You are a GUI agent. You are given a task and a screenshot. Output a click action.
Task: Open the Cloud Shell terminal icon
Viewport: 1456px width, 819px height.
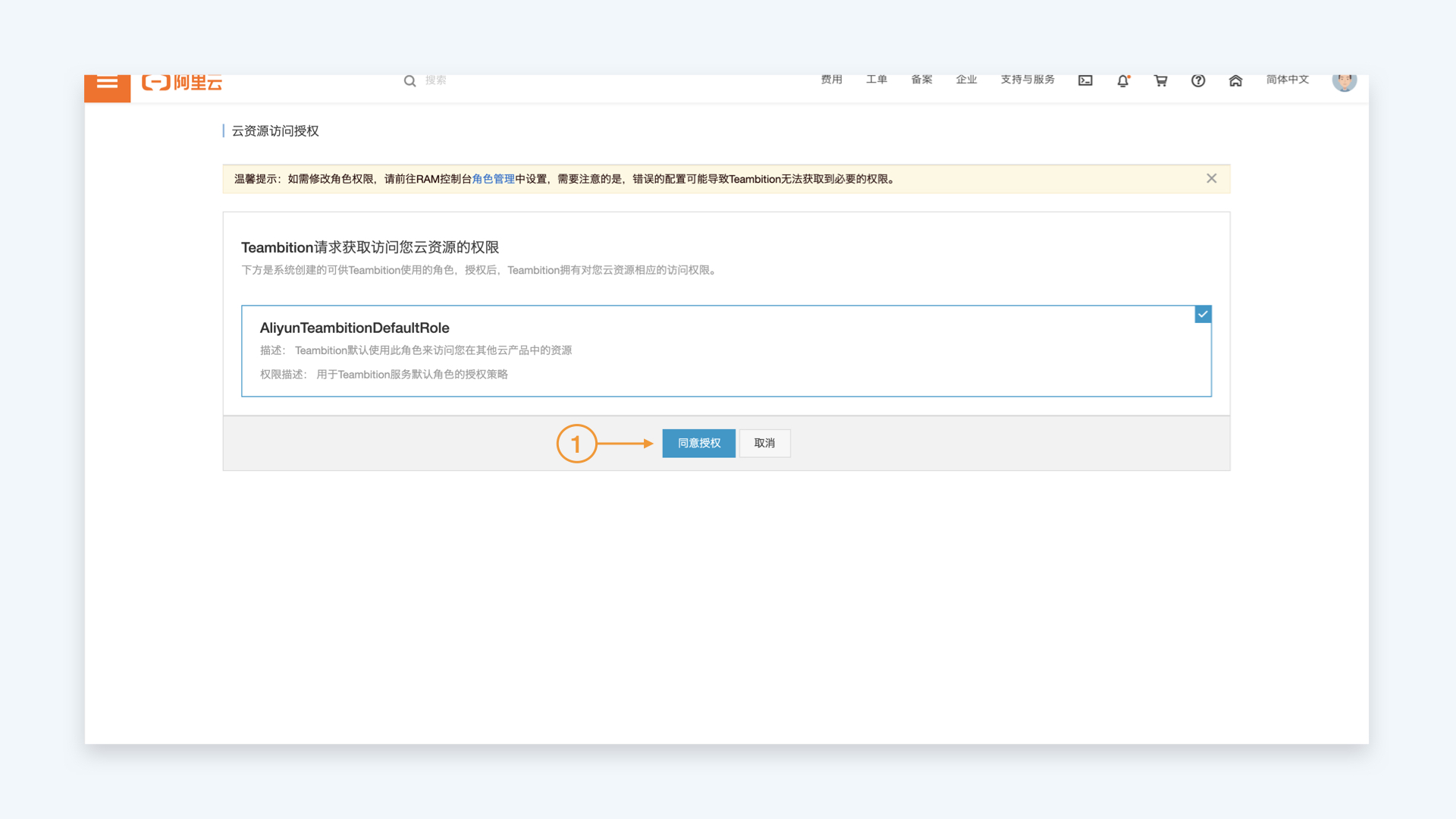tap(1085, 80)
